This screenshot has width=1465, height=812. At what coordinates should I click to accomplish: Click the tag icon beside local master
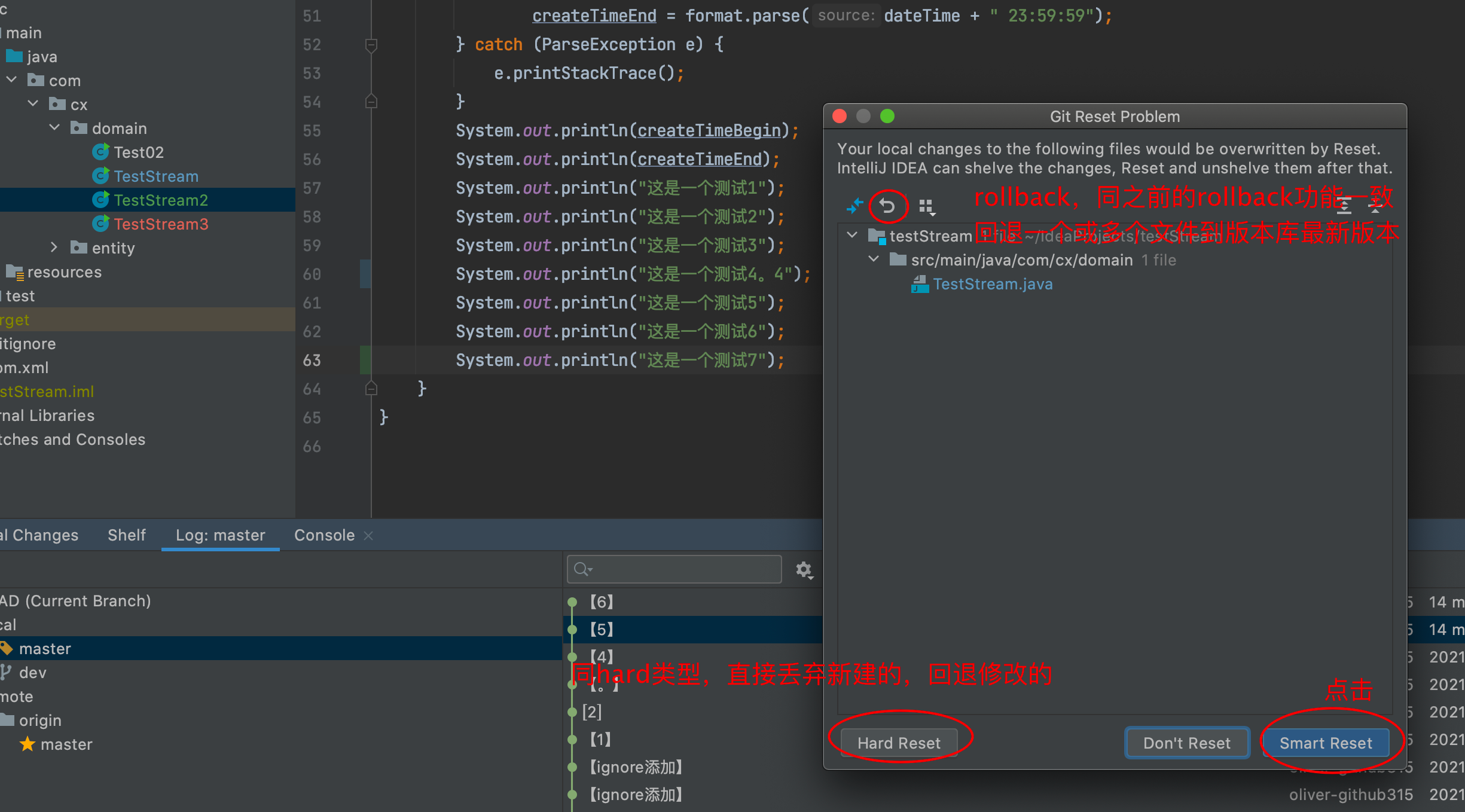click(x=6, y=648)
